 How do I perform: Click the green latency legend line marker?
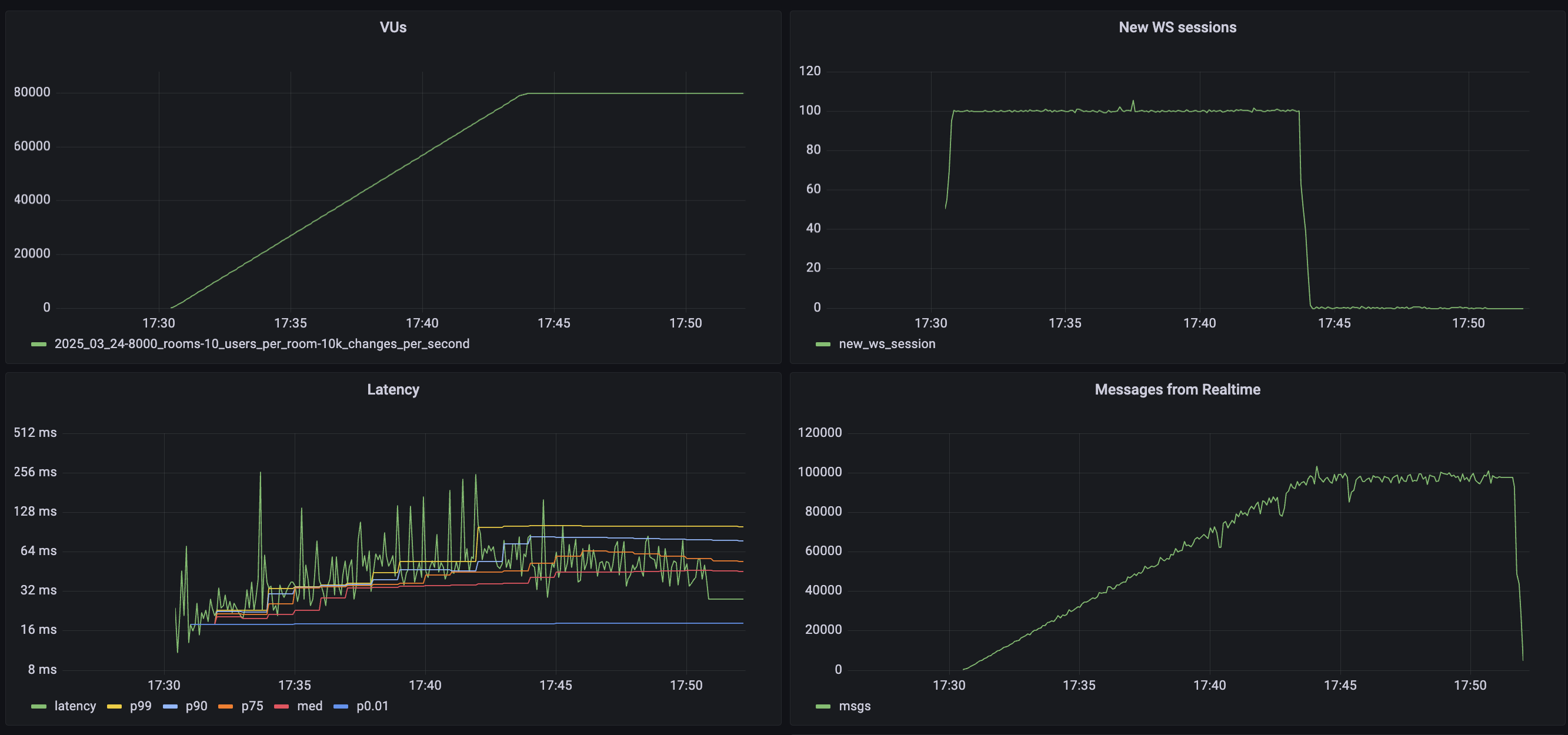(x=38, y=706)
